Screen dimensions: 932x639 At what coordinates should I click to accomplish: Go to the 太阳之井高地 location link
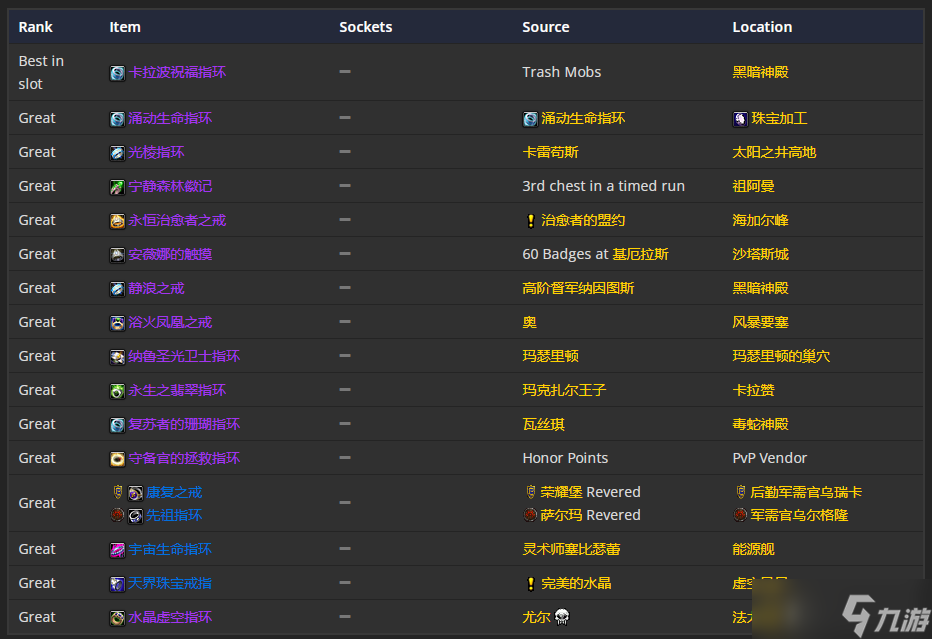[774, 153]
